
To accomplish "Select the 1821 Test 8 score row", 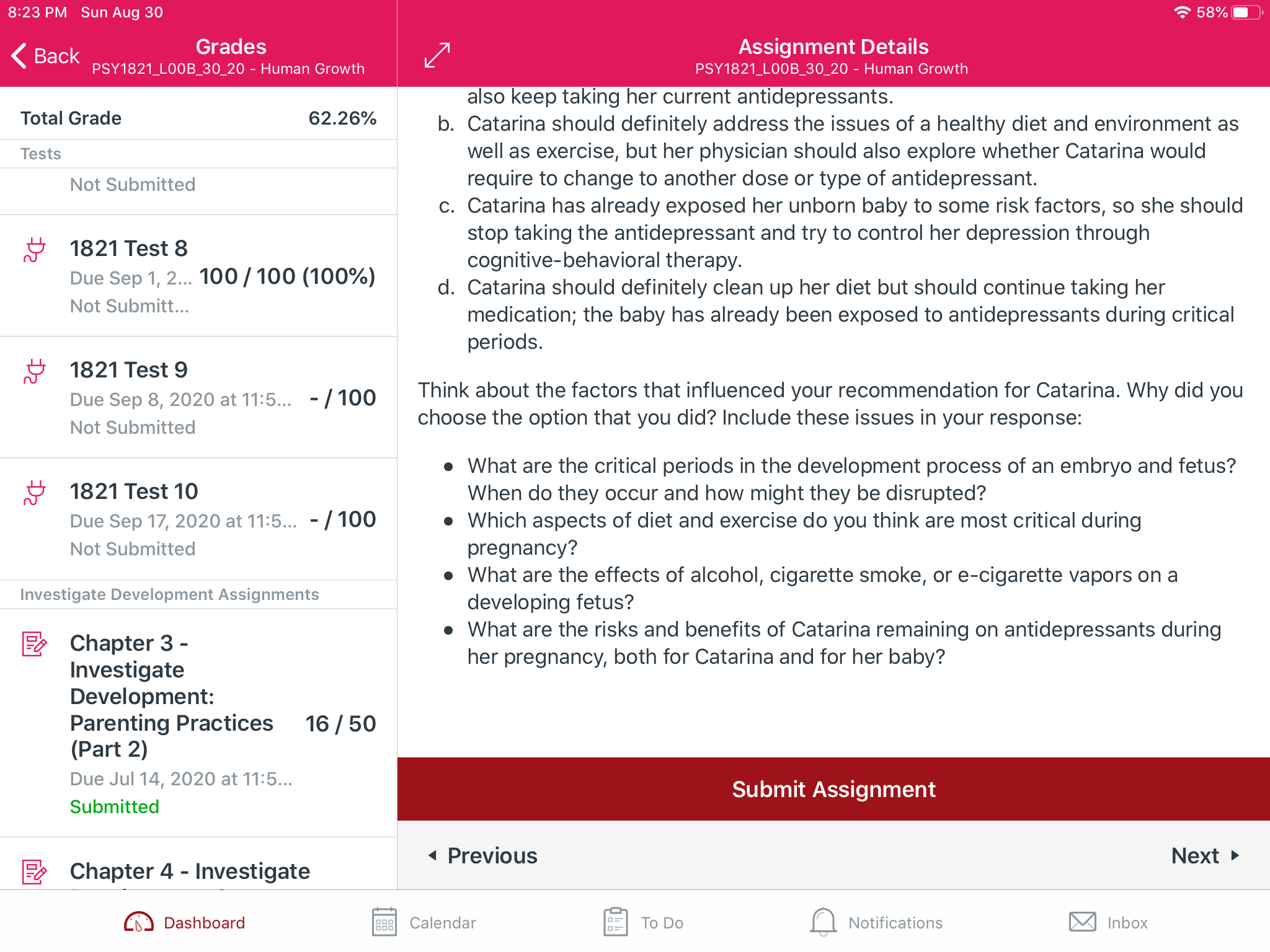I will coord(198,276).
